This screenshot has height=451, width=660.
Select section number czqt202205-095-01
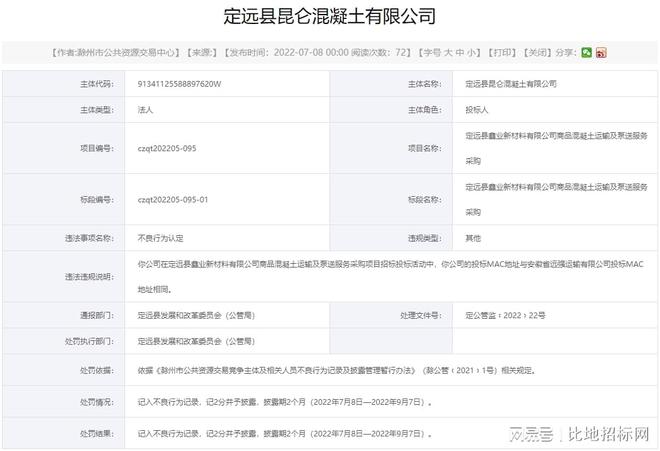173,200
